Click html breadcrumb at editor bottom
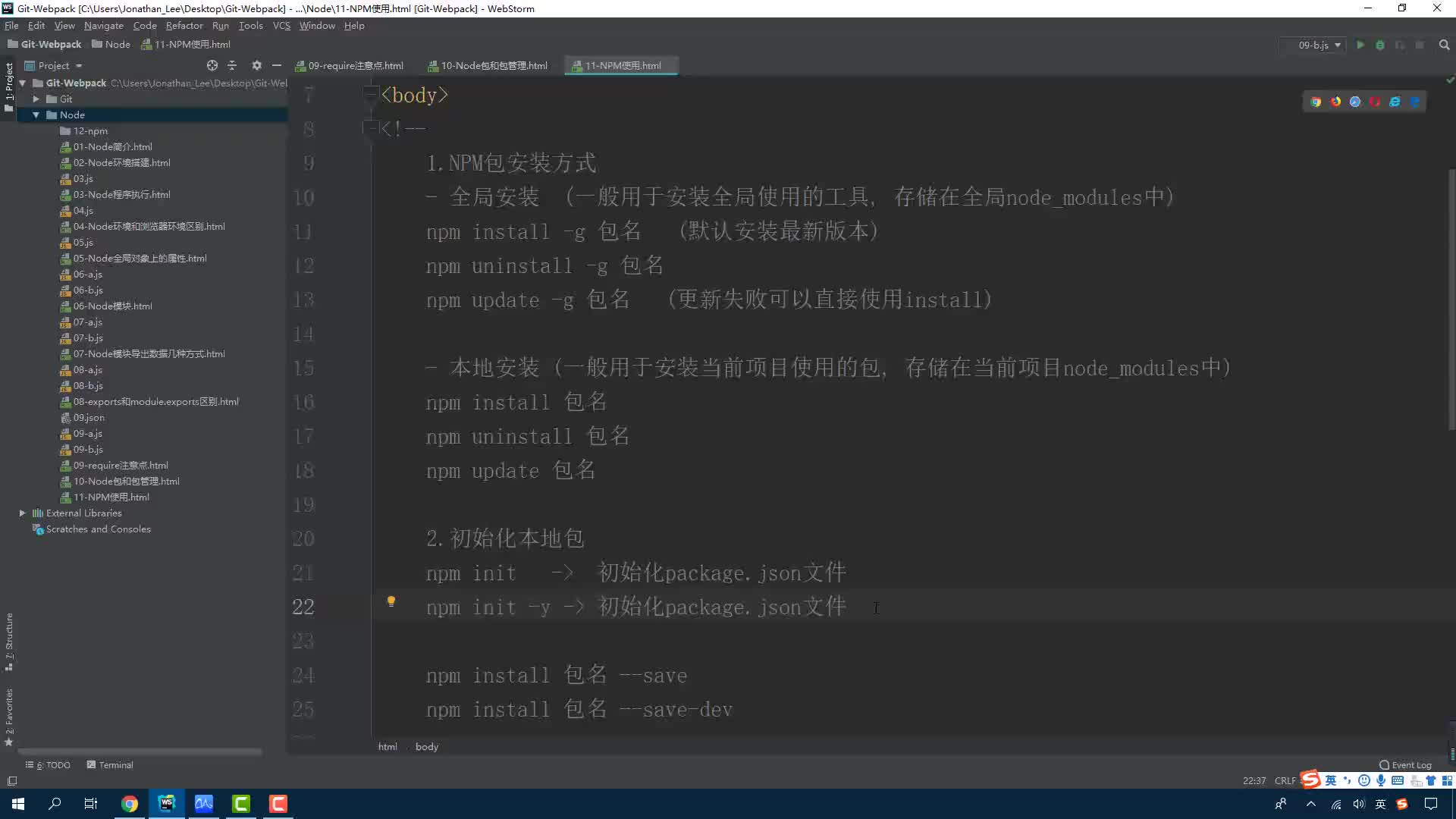The image size is (1456, 819). click(x=388, y=747)
